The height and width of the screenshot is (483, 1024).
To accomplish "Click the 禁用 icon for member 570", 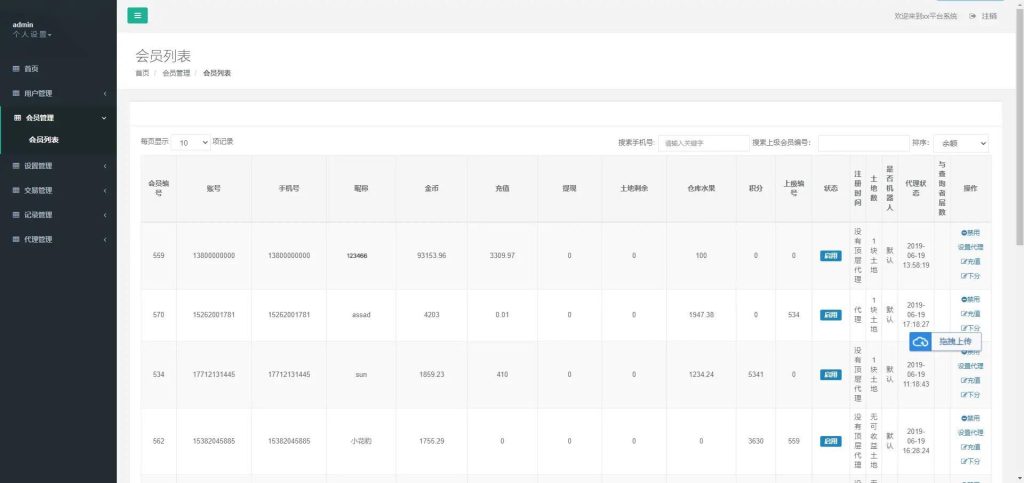I will point(964,299).
